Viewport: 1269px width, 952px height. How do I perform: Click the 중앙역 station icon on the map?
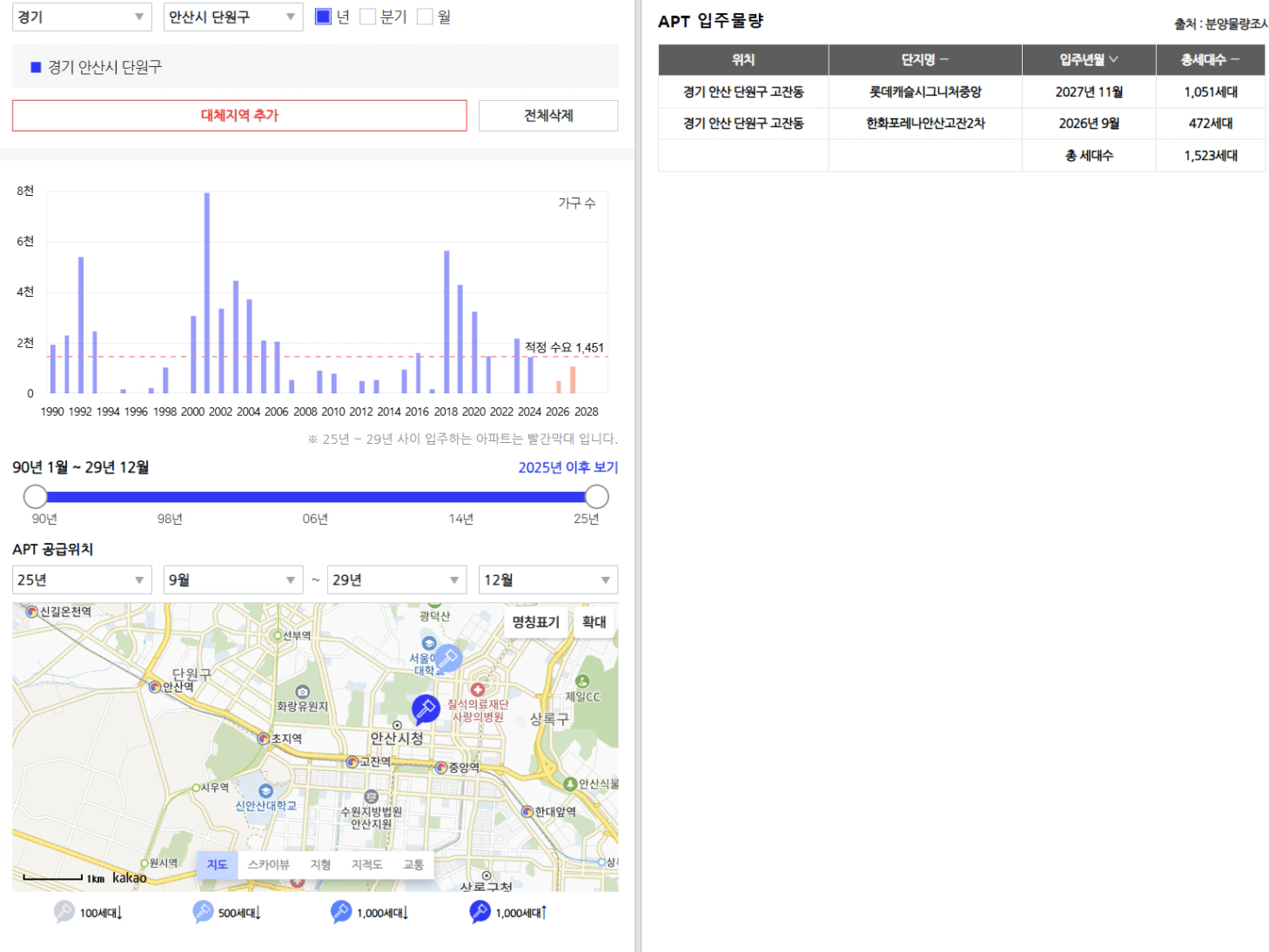pos(441,768)
